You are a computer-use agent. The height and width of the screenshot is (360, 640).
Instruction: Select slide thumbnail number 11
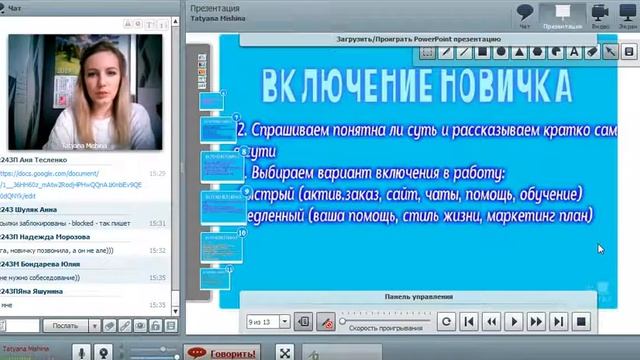point(215,279)
